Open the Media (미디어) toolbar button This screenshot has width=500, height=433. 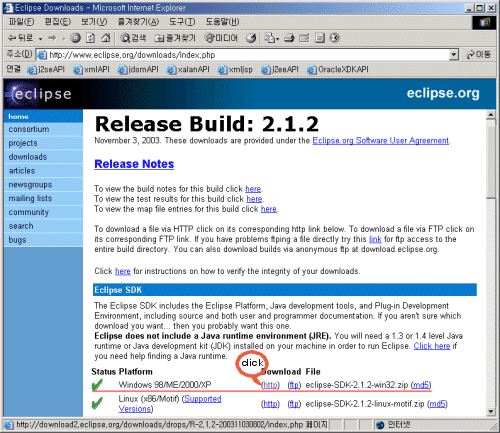pos(221,38)
